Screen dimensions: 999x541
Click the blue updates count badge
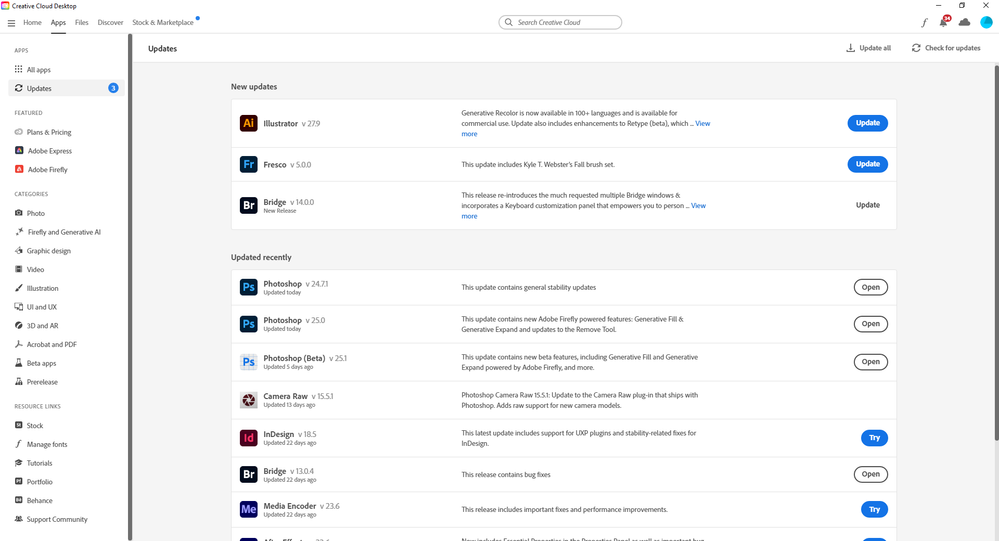coord(113,88)
